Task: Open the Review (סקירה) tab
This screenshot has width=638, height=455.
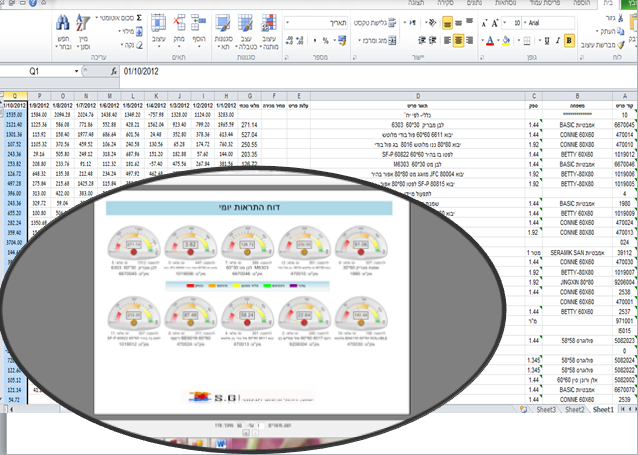Action: pos(445,3)
